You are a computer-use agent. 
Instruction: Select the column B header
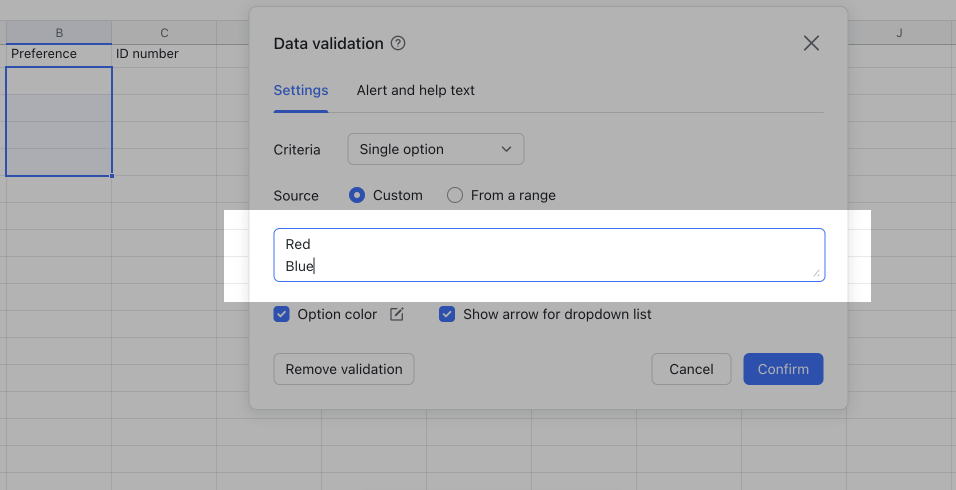click(59, 33)
